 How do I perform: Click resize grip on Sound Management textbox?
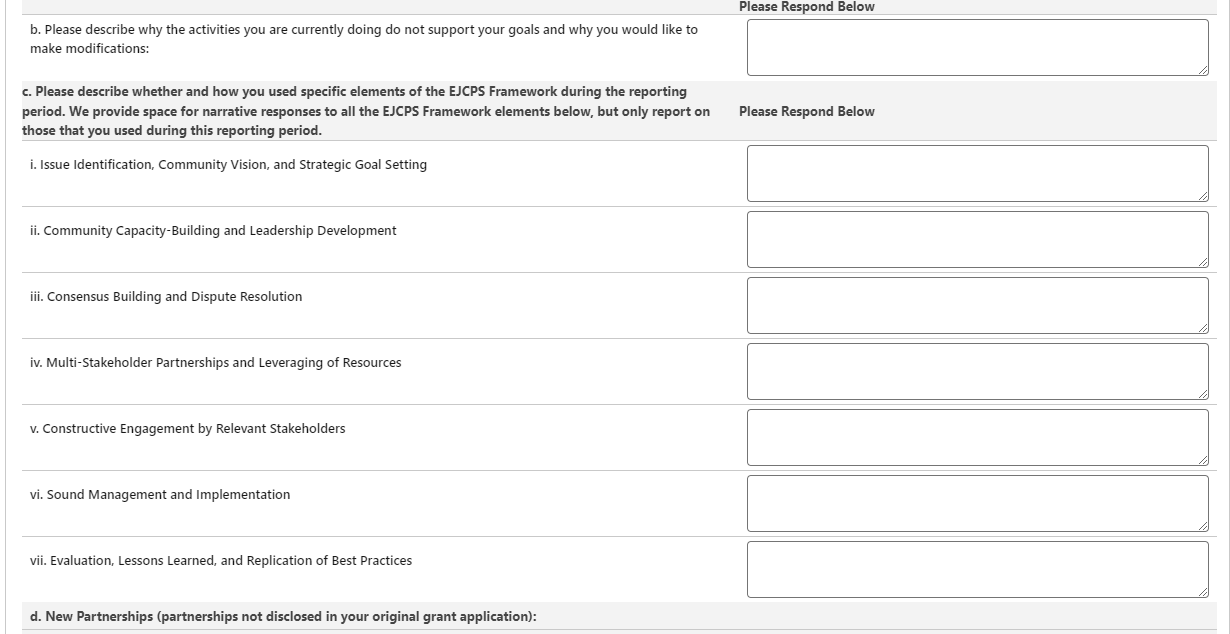pyautogui.click(x=1202, y=526)
